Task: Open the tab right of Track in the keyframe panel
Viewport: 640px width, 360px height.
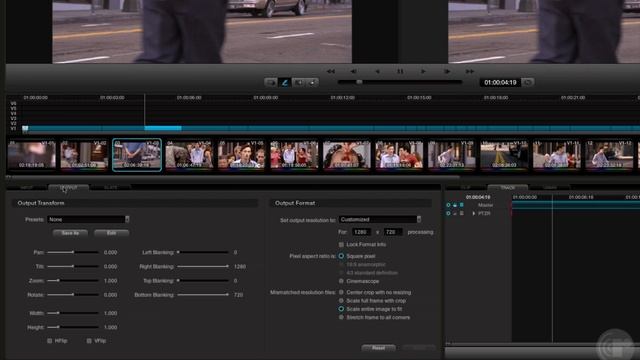Action: point(550,188)
